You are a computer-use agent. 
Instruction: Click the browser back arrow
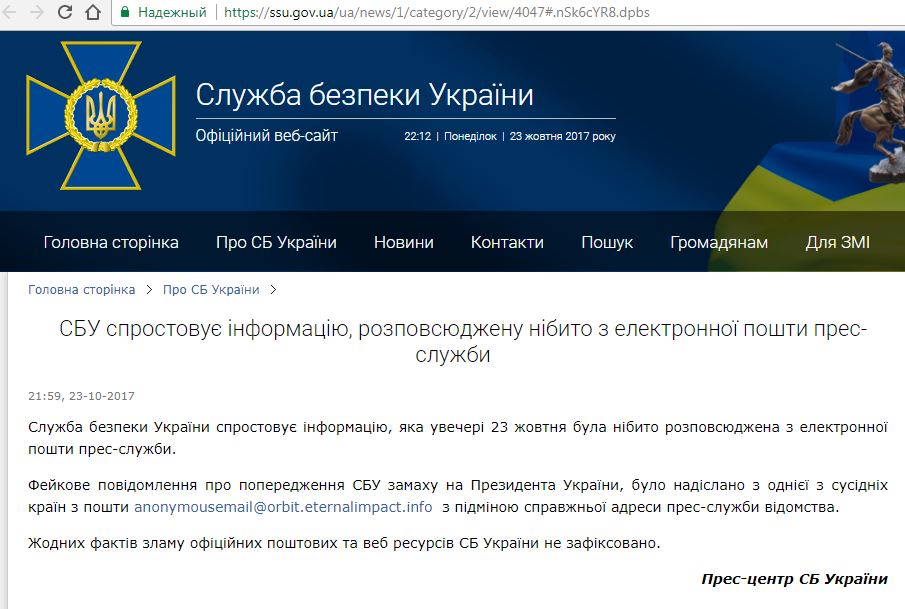[x=11, y=13]
